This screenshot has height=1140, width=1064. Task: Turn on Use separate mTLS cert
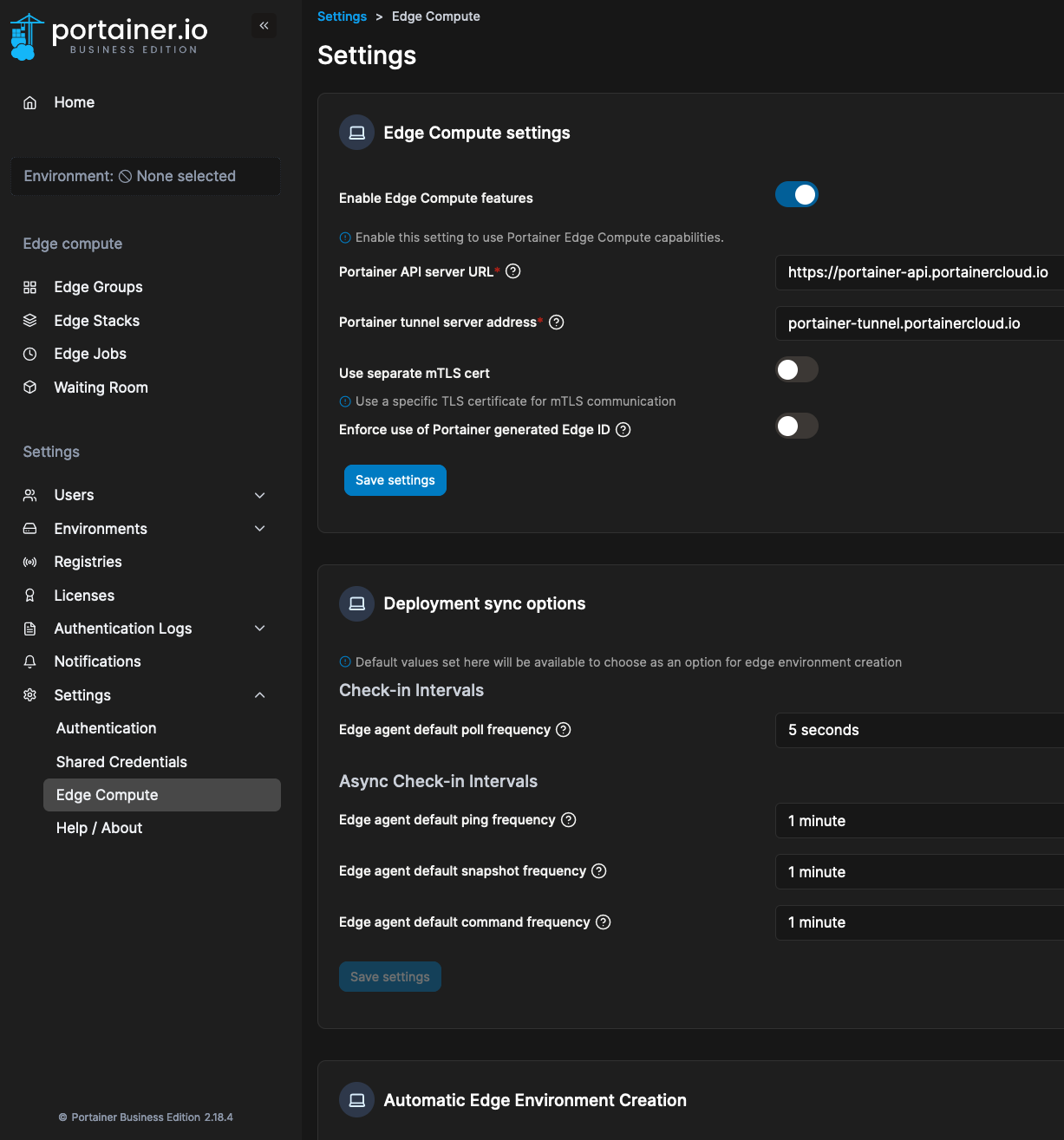tap(797, 369)
